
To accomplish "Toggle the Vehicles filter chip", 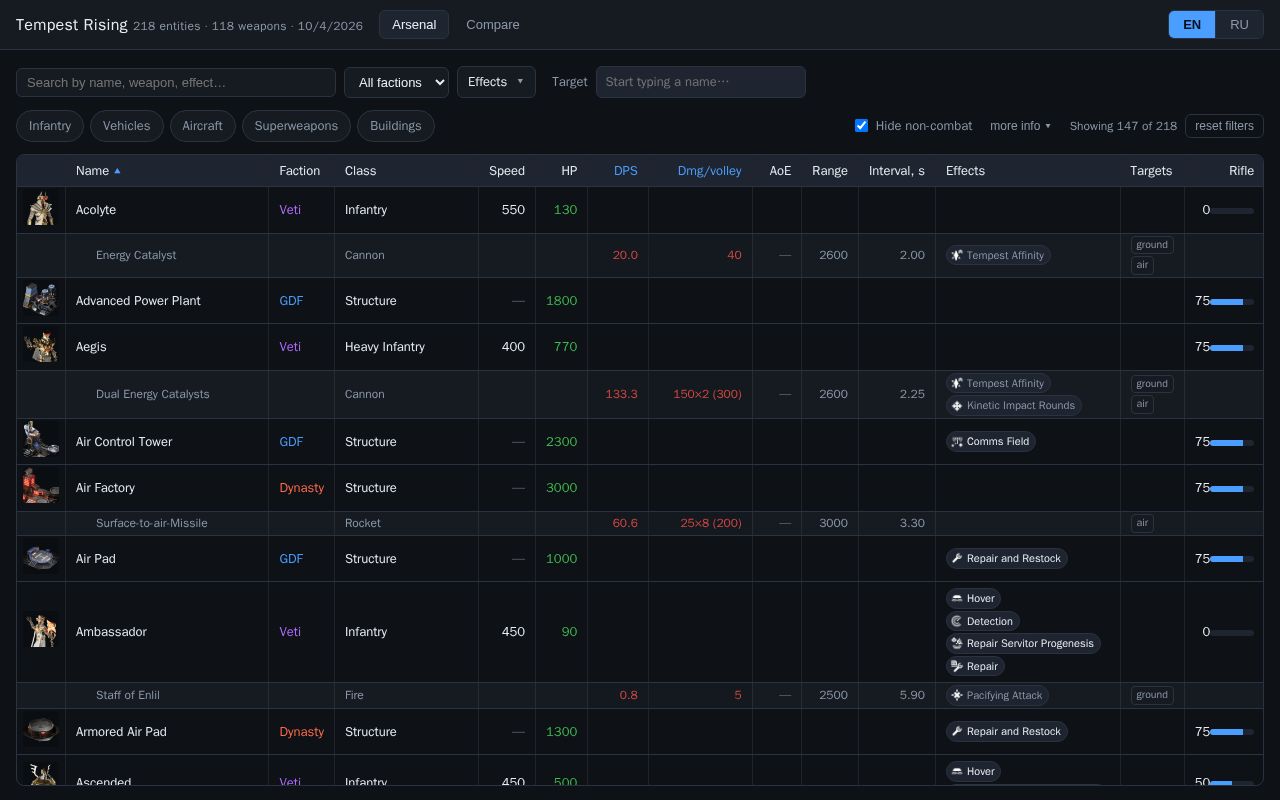I will (127, 126).
